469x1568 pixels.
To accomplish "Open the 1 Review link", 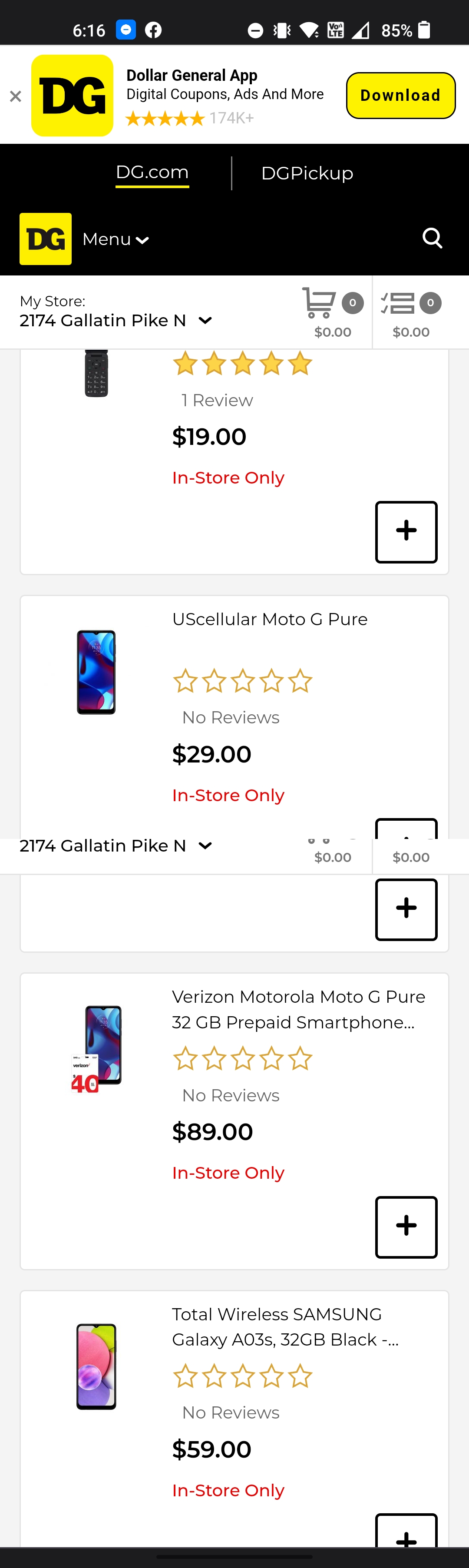I will pyautogui.click(x=217, y=401).
